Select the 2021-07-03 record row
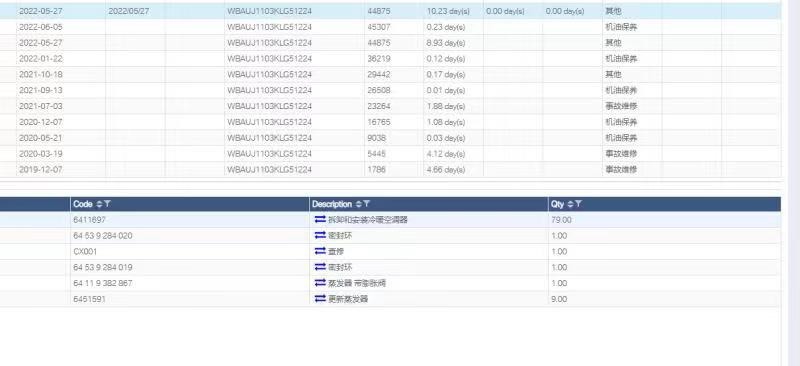The width and height of the screenshot is (800, 366). point(390,106)
